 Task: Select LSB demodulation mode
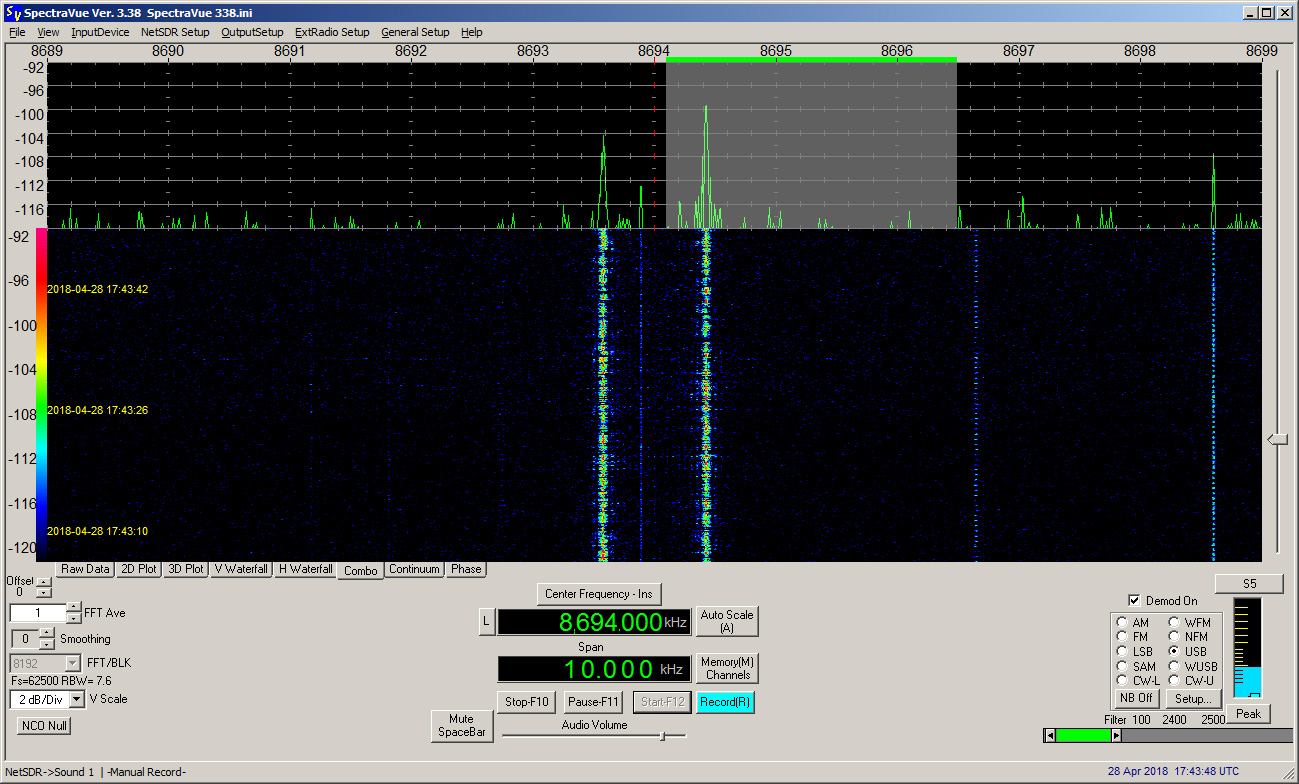tap(1122, 651)
